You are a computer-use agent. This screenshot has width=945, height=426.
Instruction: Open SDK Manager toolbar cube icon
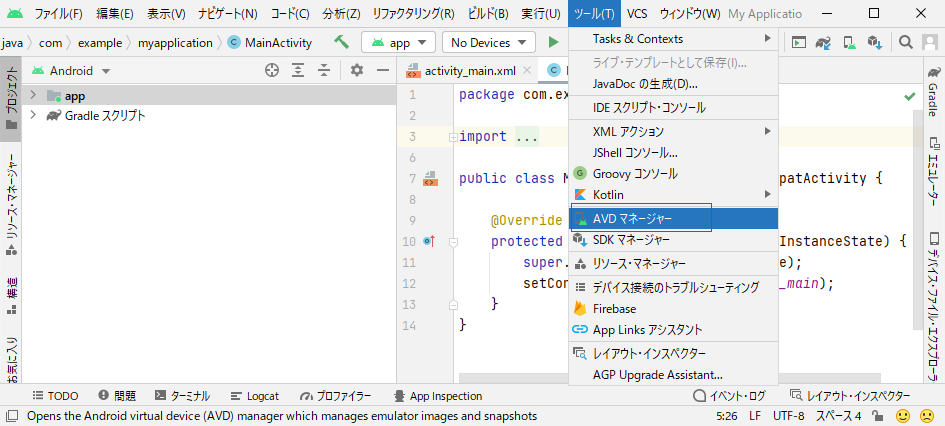pos(875,42)
